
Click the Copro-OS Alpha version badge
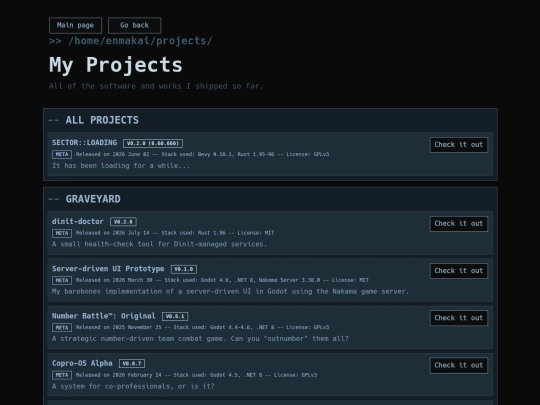(x=132, y=364)
